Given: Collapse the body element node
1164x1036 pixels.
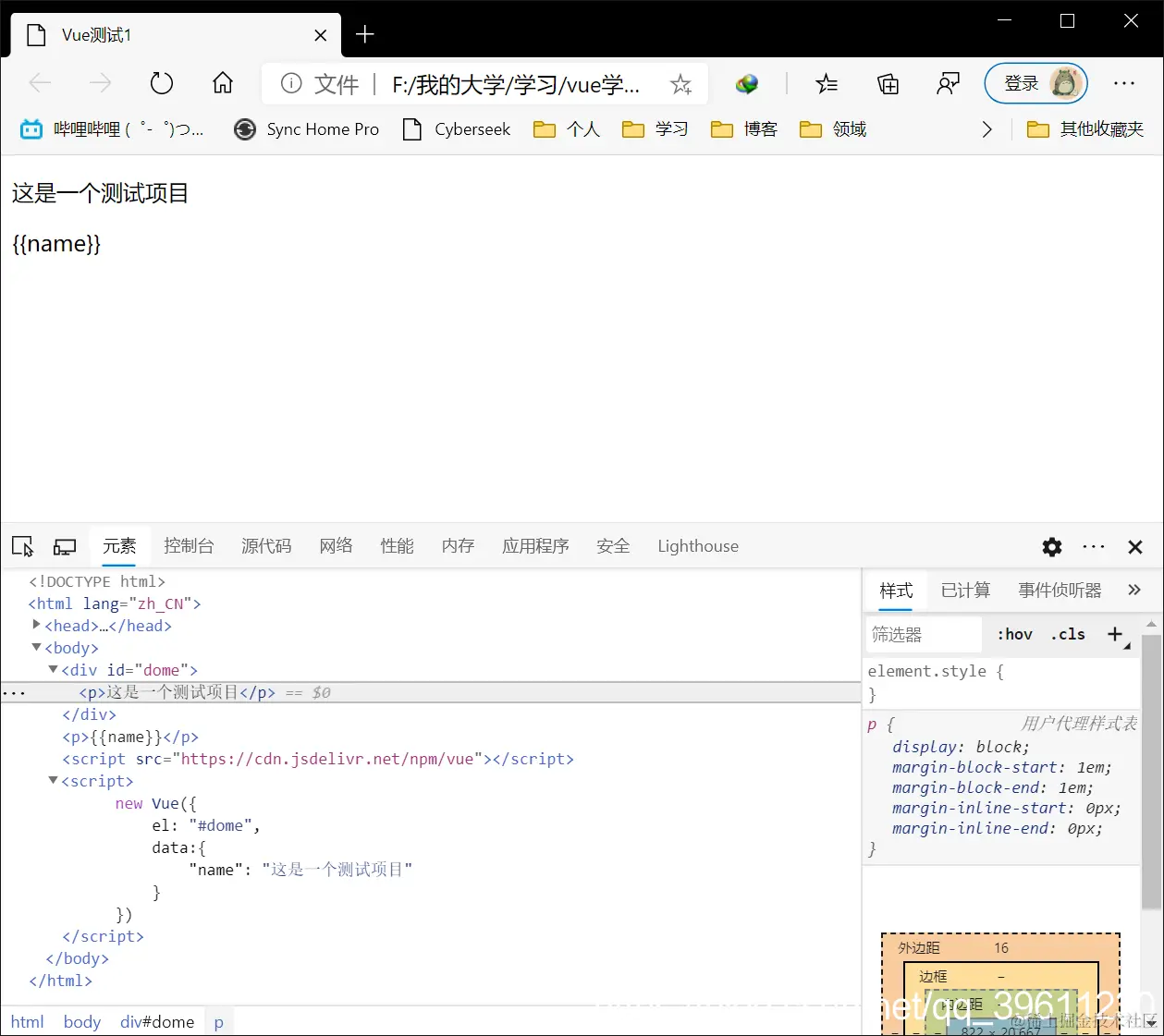Looking at the screenshot, I should click(36, 647).
